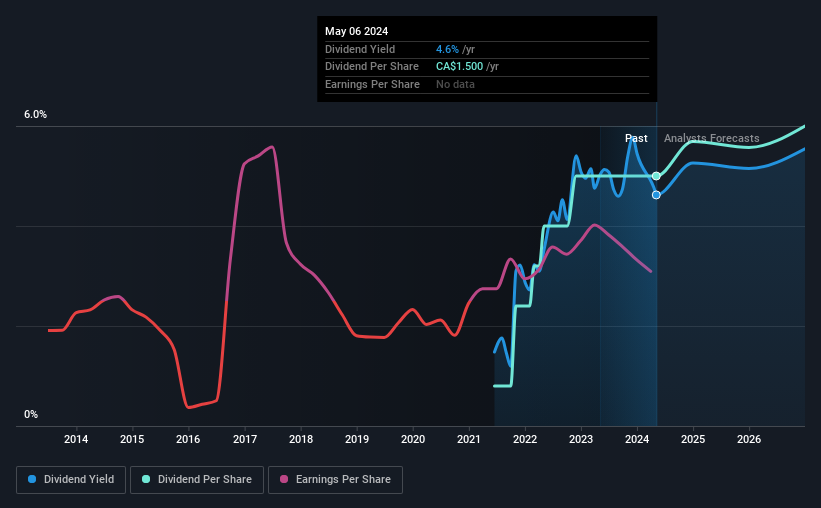Click the teal dividend per share data point marker
This screenshot has height=508, width=821.
pyautogui.click(x=656, y=176)
